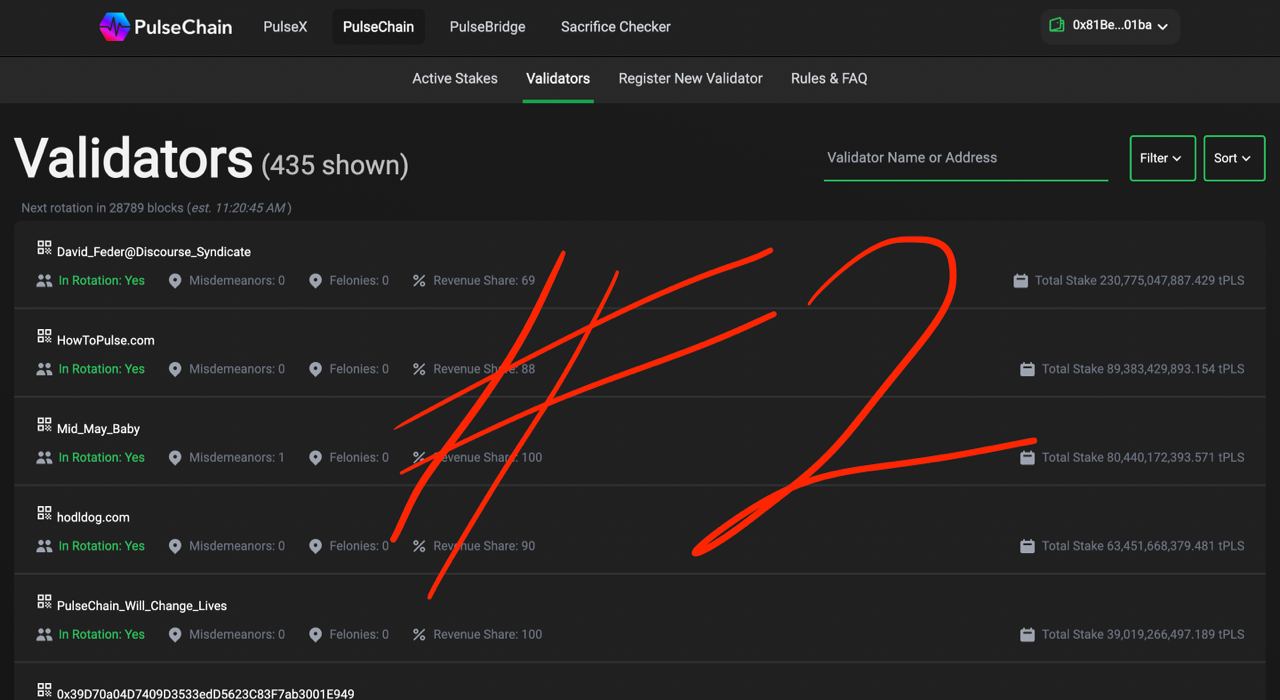Go to Rules & FAQ tab

click(x=829, y=78)
